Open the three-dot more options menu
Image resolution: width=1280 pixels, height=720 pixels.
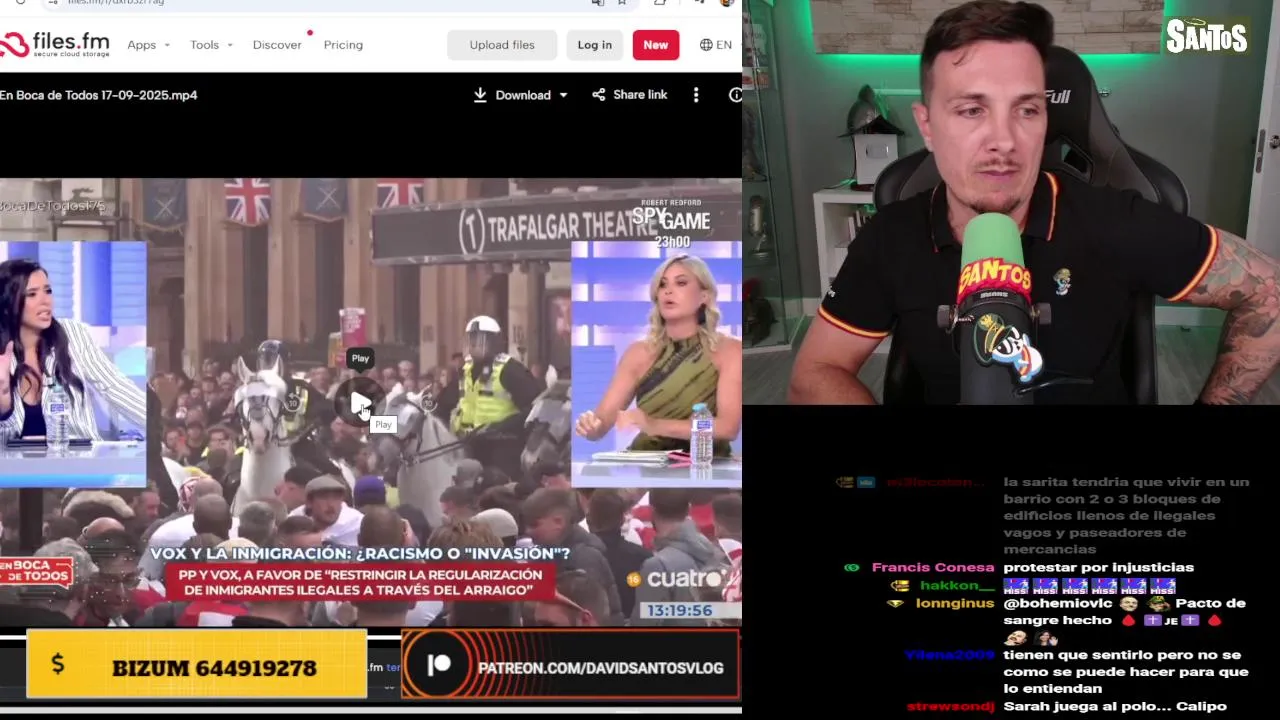pyautogui.click(x=696, y=95)
